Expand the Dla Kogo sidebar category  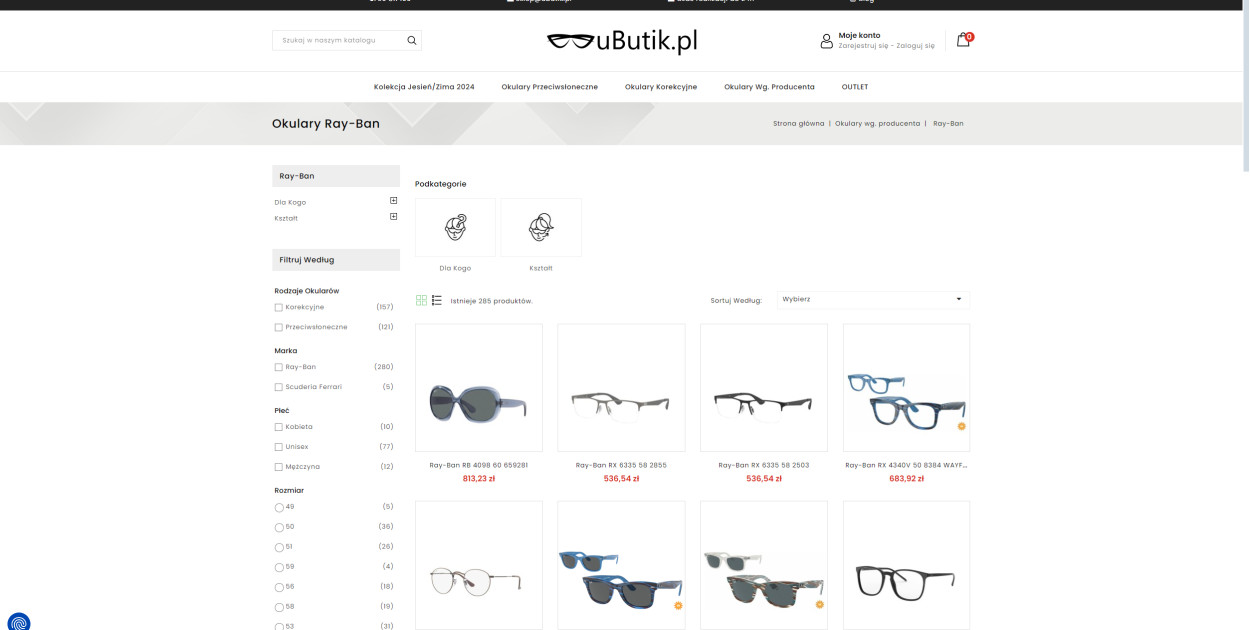394,201
